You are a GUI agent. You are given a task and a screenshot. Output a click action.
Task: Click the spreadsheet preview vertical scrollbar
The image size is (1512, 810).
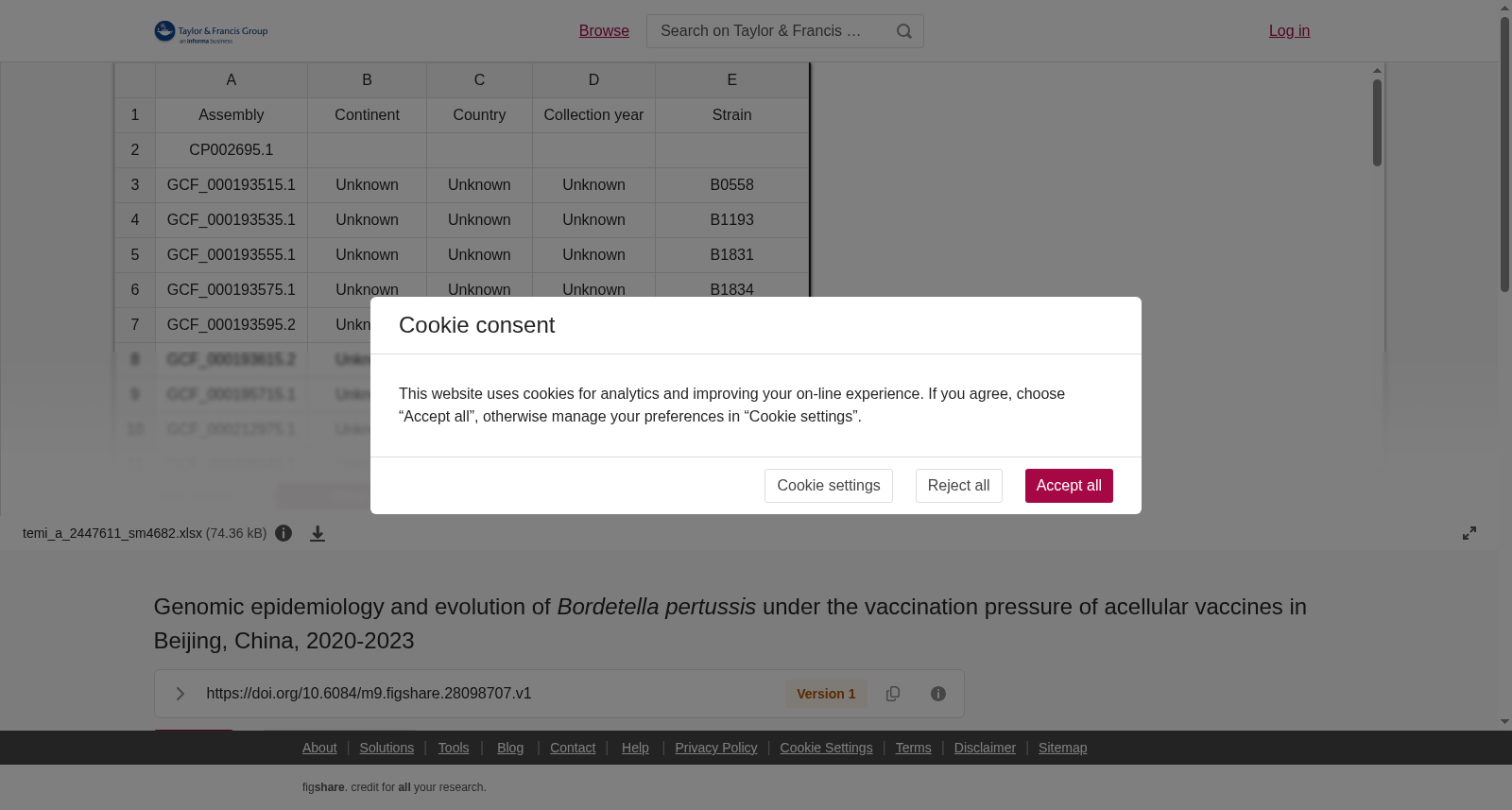1378,123
